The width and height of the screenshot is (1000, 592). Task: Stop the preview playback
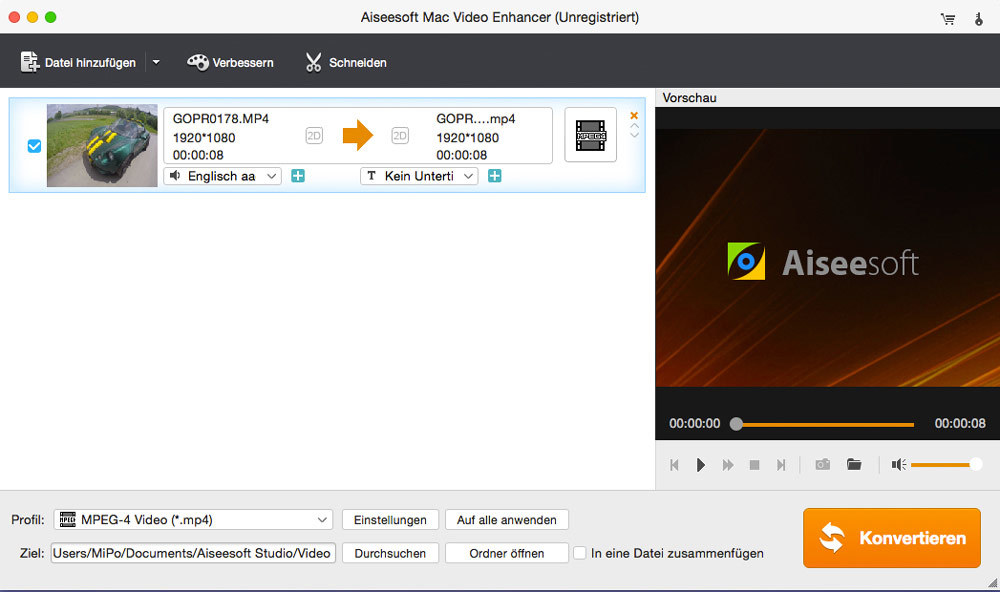point(754,465)
